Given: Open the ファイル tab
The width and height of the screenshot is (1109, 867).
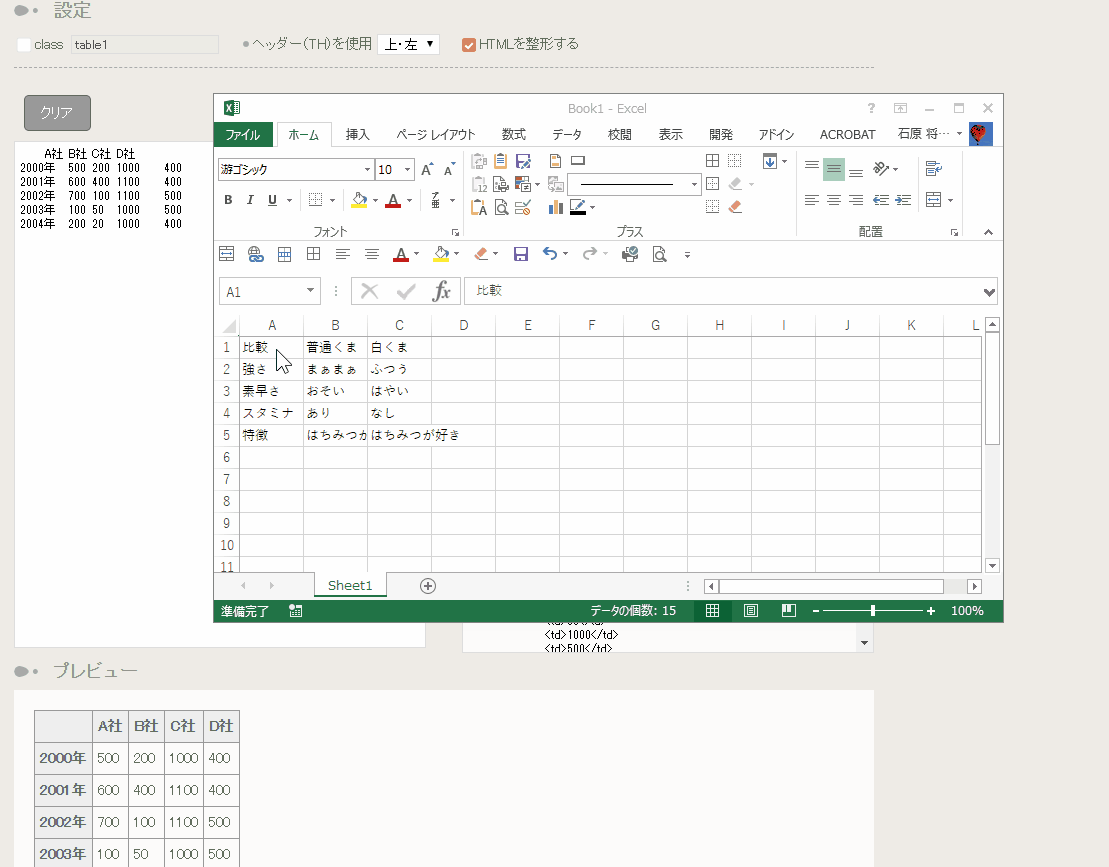Looking at the screenshot, I should click(x=243, y=134).
